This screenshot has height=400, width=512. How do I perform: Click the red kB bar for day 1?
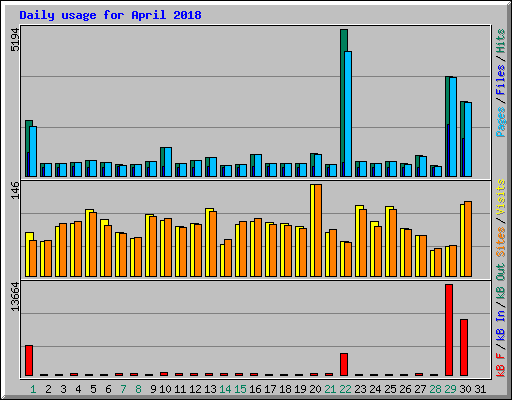[x=29, y=361]
